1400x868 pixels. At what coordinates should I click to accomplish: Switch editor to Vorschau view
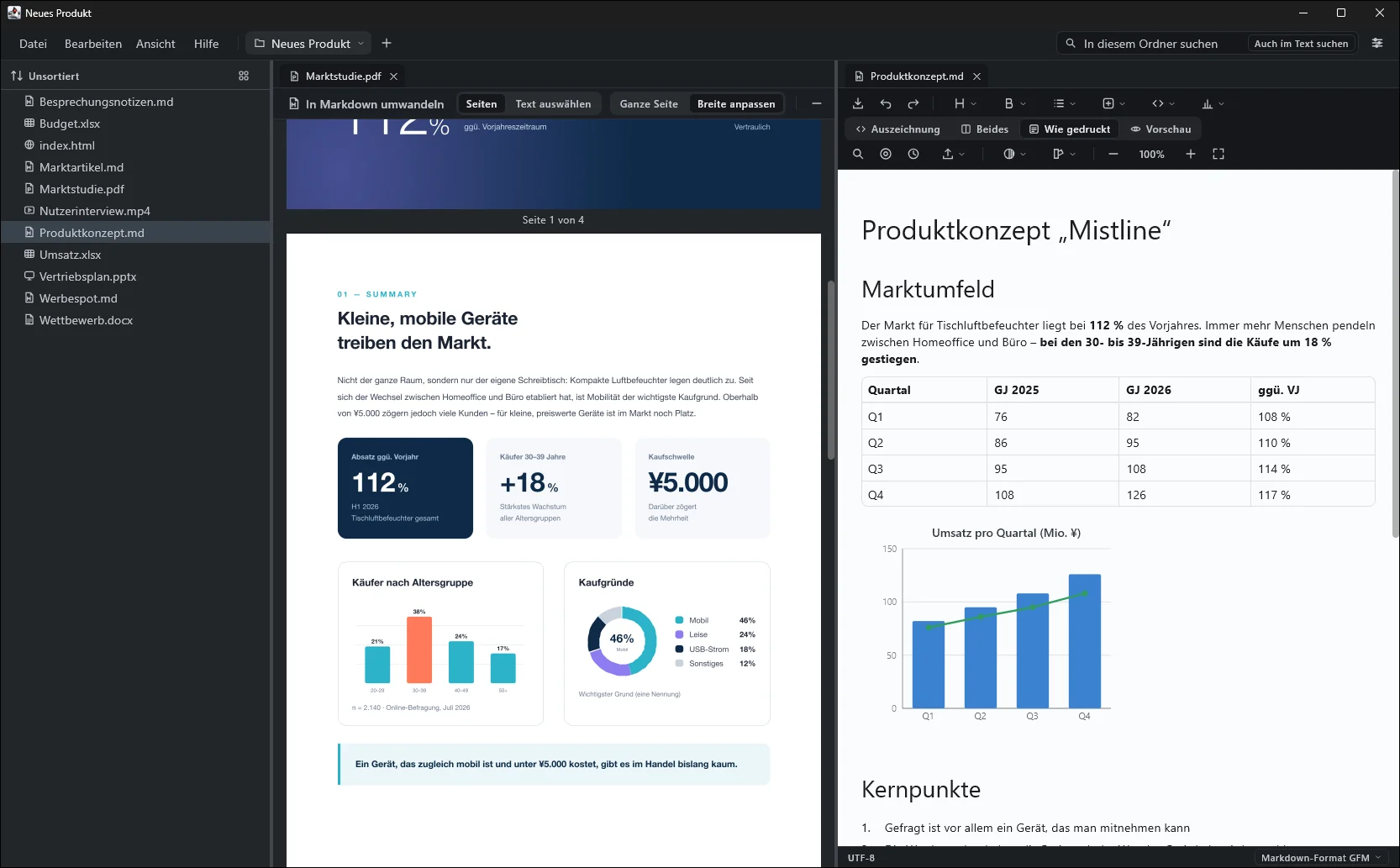[x=1161, y=129]
